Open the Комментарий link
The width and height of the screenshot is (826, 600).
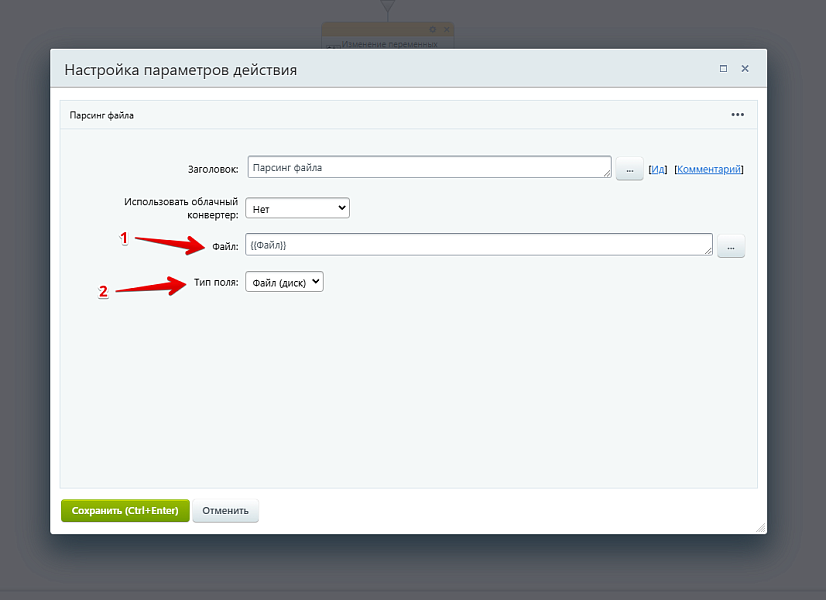click(709, 170)
